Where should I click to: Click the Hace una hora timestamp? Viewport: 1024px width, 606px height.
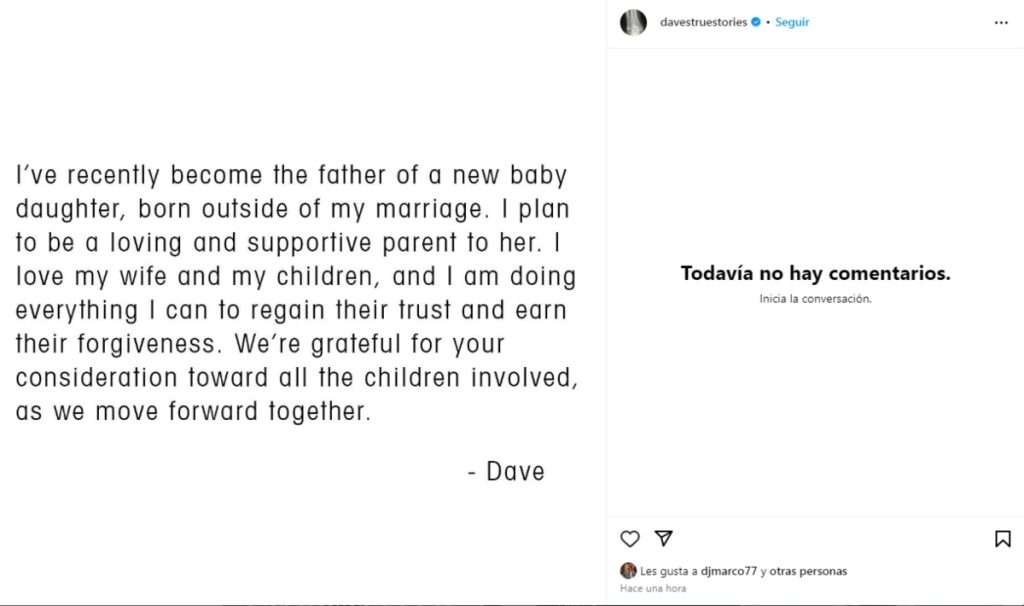[653, 588]
